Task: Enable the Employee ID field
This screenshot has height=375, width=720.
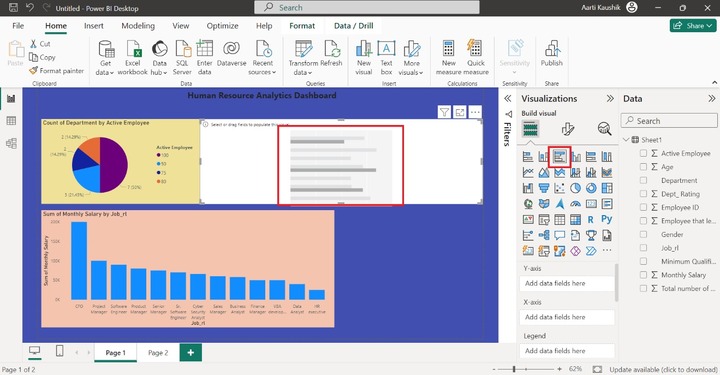Action: (x=643, y=207)
